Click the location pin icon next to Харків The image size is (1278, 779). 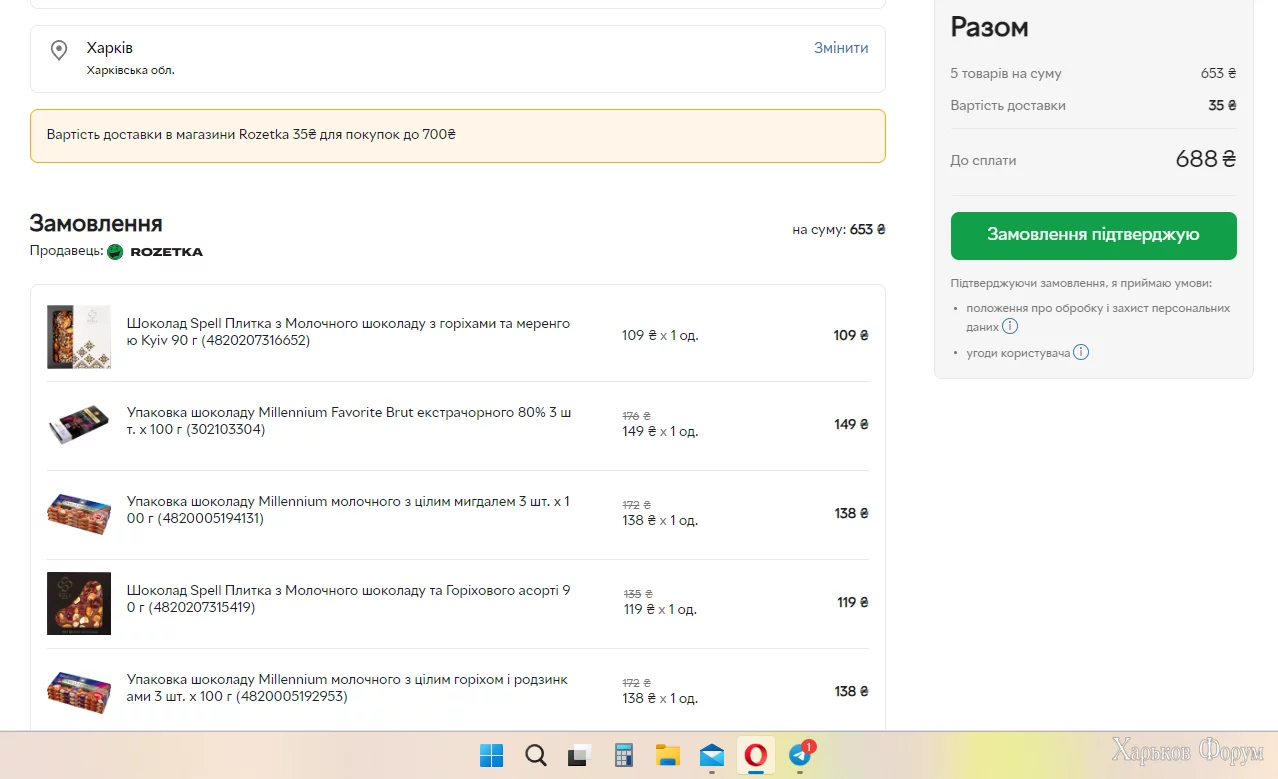pyautogui.click(x=59, y=50)
